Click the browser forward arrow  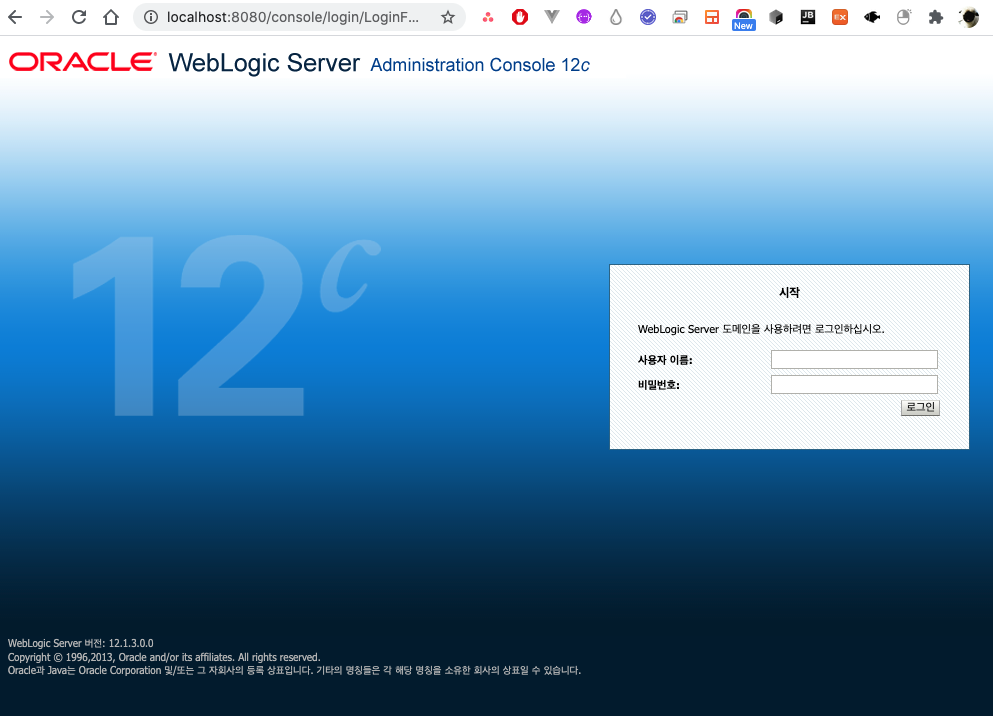[47, 17]
